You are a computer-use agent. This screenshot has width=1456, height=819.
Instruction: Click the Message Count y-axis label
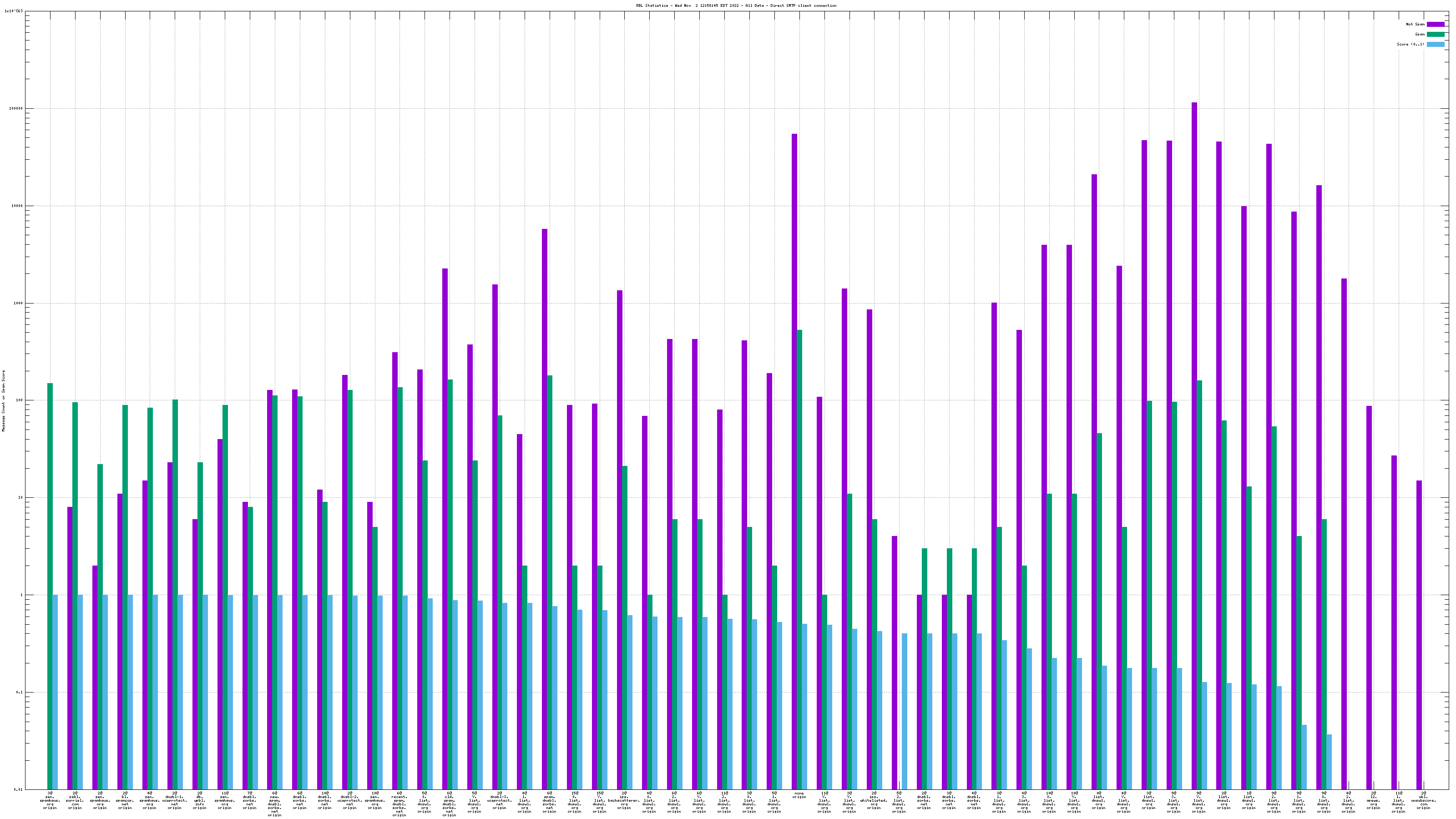pos(3,401)
